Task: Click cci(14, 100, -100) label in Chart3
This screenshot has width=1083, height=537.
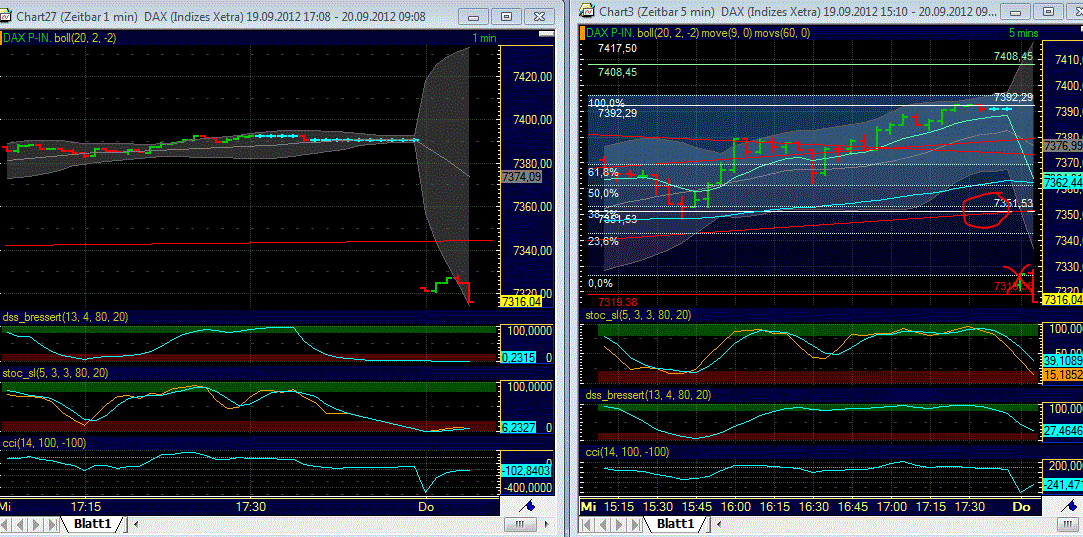Action: 626,452
